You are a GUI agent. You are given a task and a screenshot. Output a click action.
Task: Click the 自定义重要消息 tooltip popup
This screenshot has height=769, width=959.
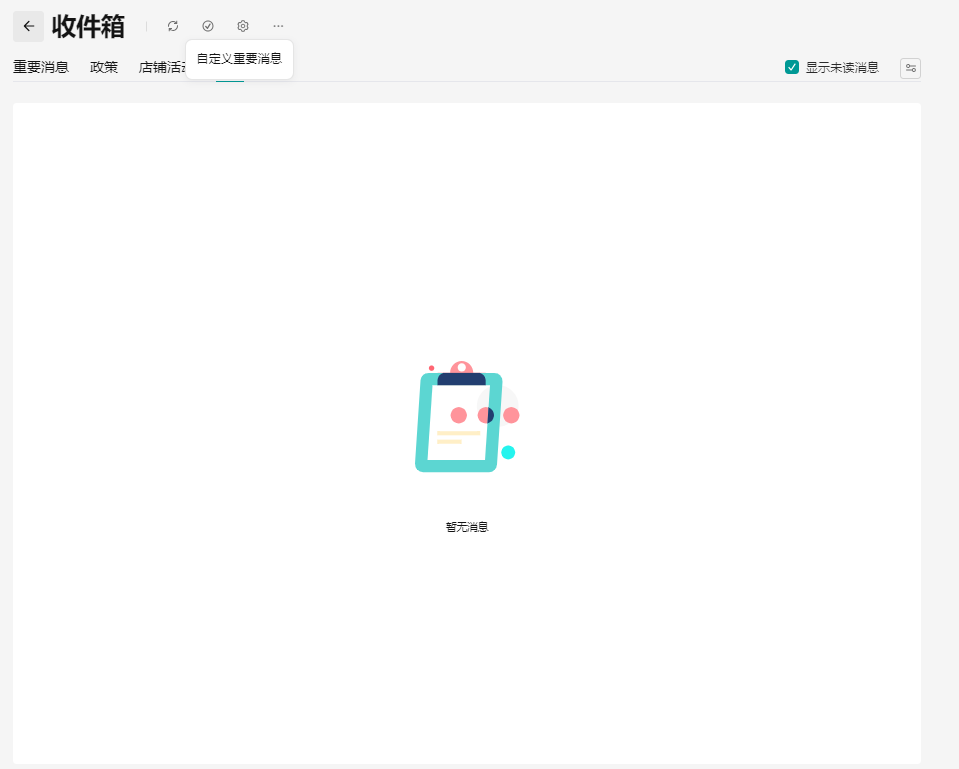click(239, 59)
